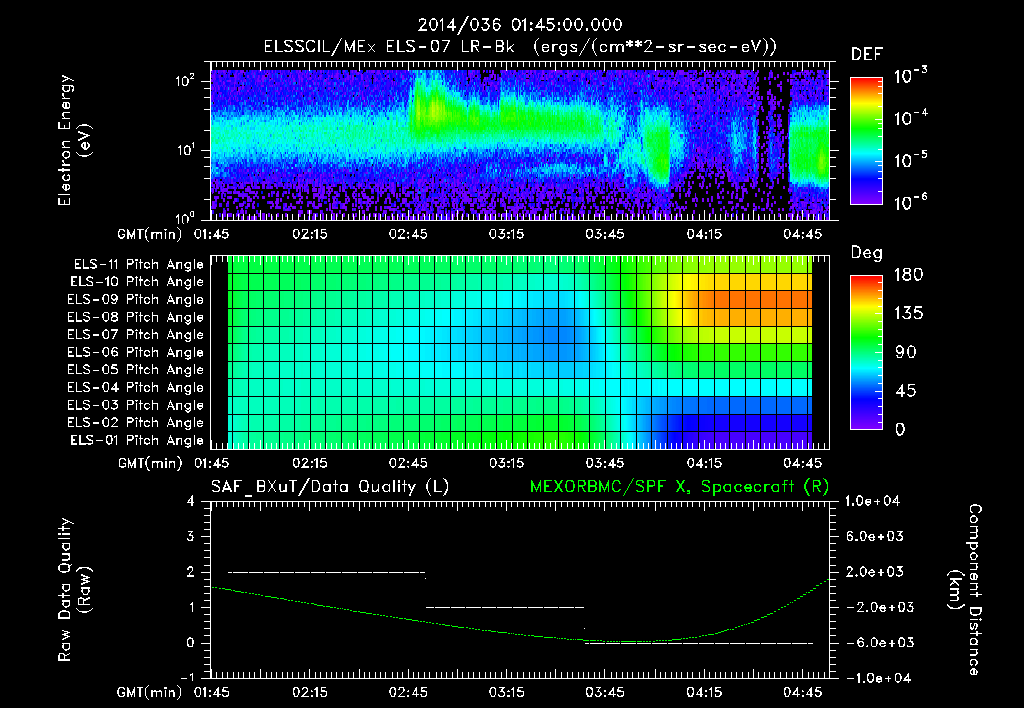
Task: Click the 10⁻⁵ value on the DEF scale
Action: (910, 160)
